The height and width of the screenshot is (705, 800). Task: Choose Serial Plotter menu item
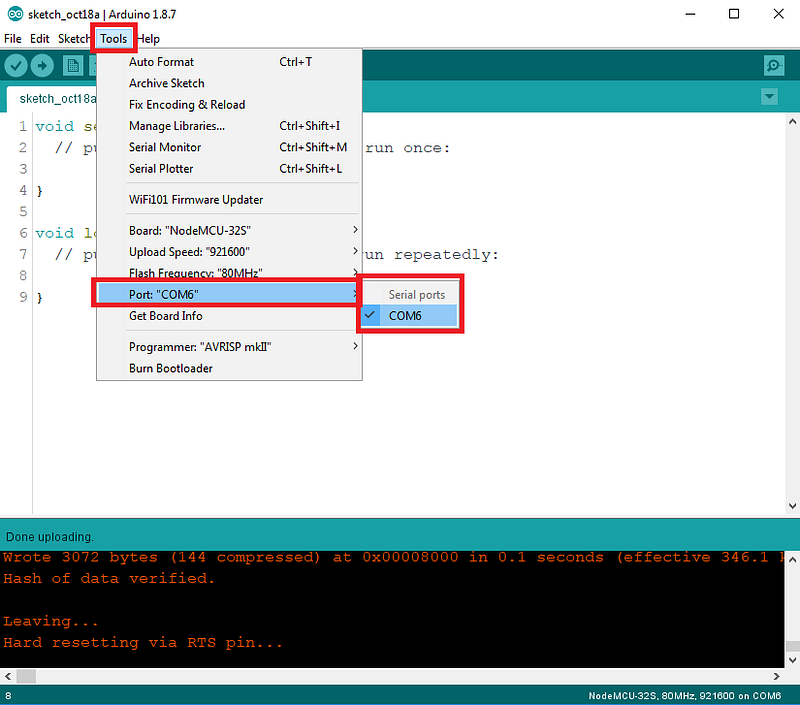click(x=229, y=169)
